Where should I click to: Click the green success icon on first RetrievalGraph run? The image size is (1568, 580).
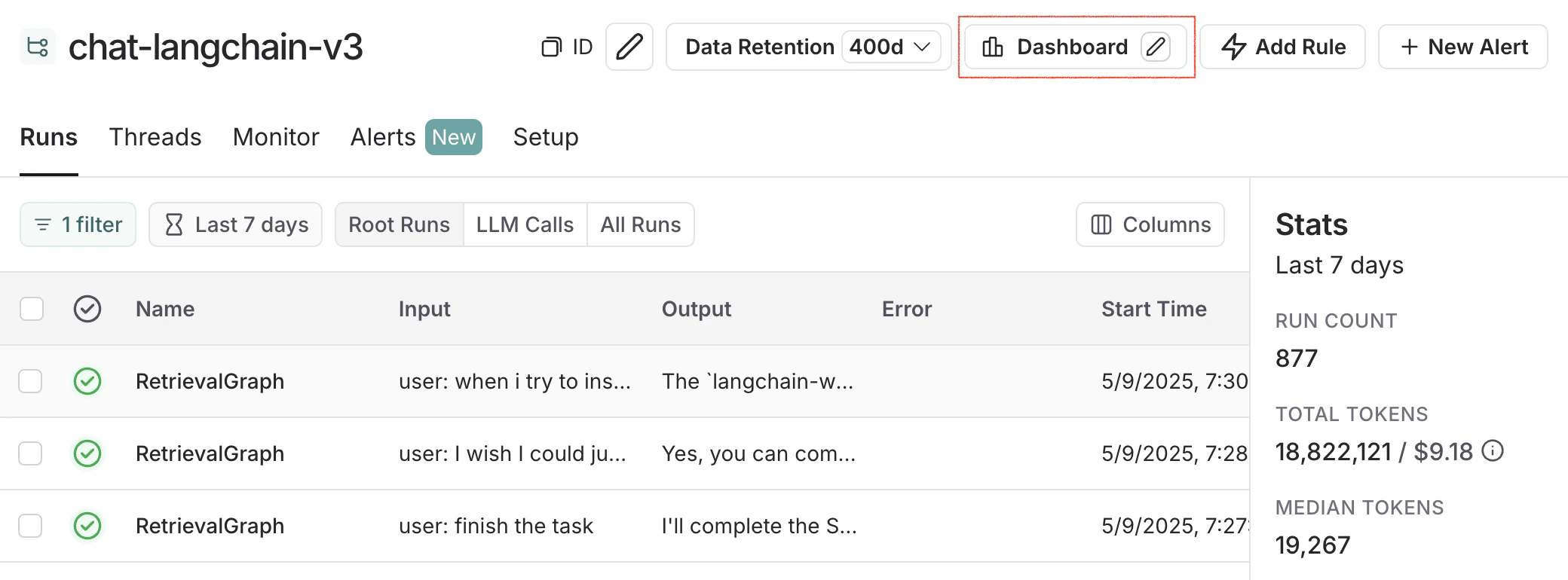coord(87,382)
